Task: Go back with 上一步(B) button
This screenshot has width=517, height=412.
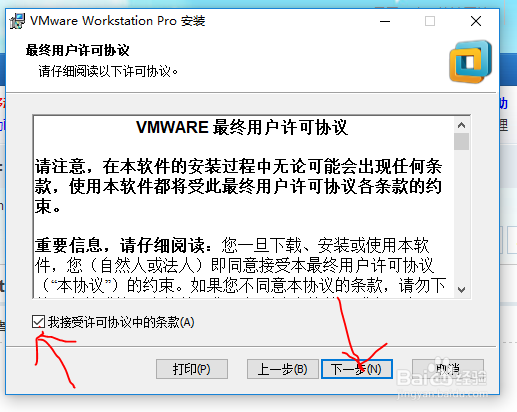Action: (282, 369)
